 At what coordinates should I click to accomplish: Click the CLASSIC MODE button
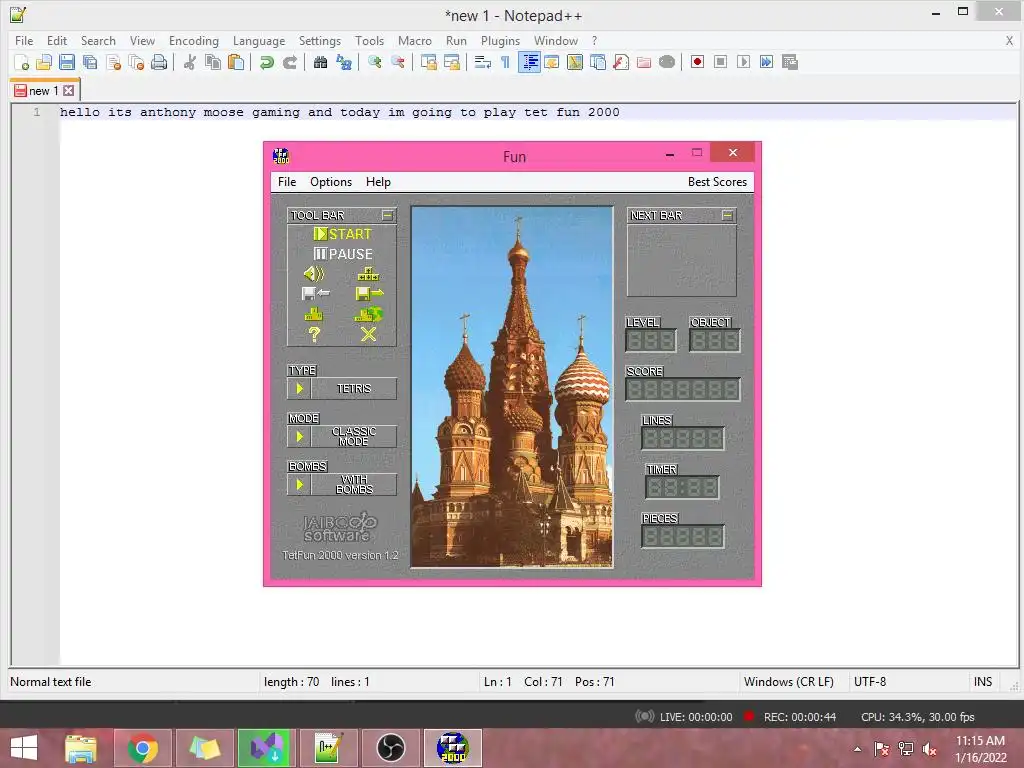click(354, 436)
